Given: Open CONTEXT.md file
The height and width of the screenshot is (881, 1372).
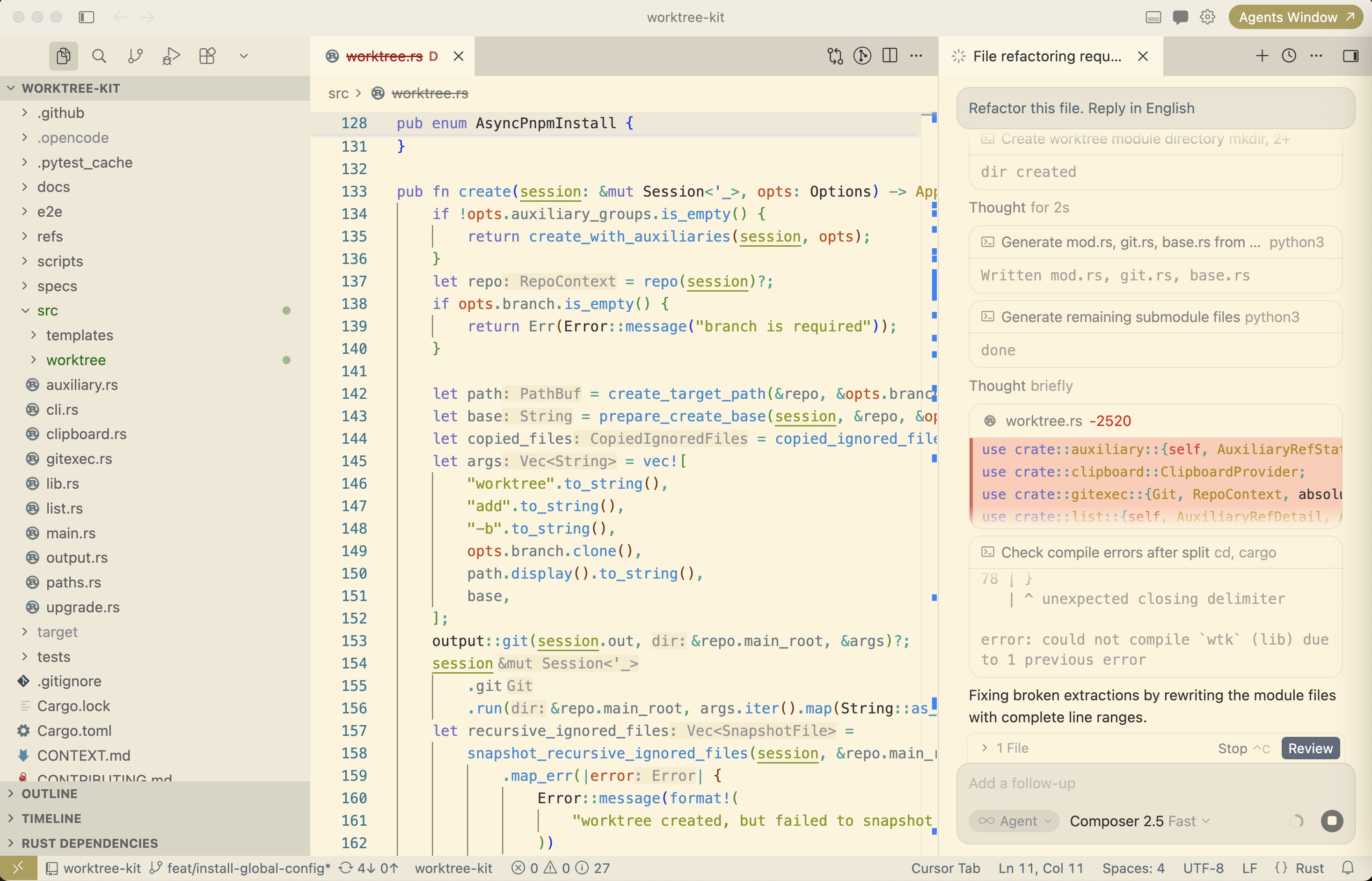Looking at the screenshot, I should coord(155,756).
